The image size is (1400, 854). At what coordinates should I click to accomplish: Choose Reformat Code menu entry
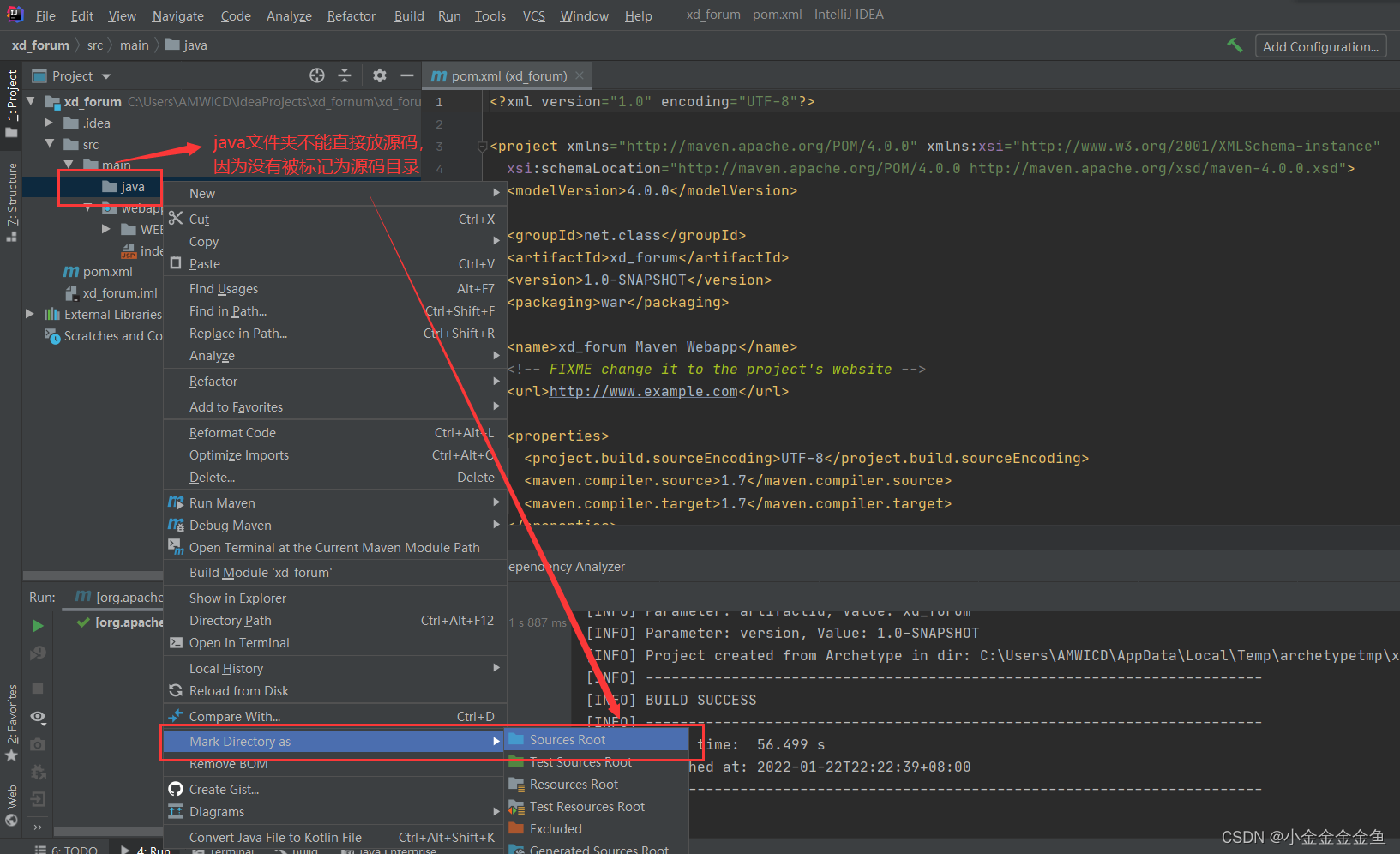point(334,433)
